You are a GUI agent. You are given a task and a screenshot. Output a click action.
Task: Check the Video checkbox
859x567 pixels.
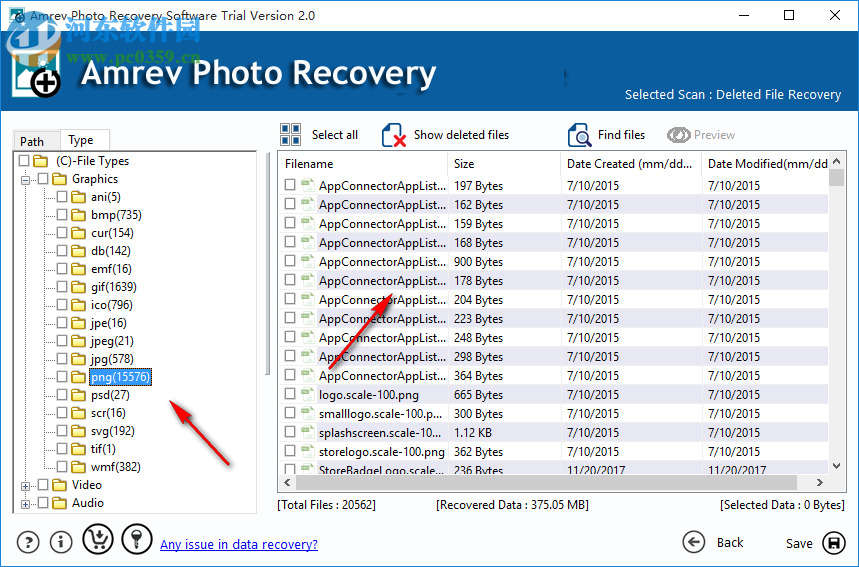coord(43,485)
